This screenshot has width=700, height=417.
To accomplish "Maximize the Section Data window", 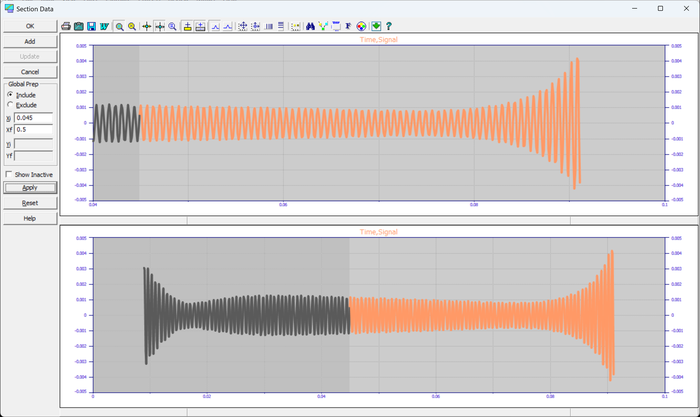I will click(x=660, y=8).
